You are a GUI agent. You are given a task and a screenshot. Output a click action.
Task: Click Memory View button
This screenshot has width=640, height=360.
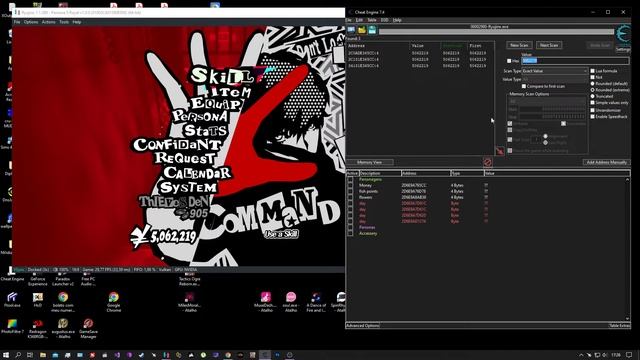click(x=369, y=162)
